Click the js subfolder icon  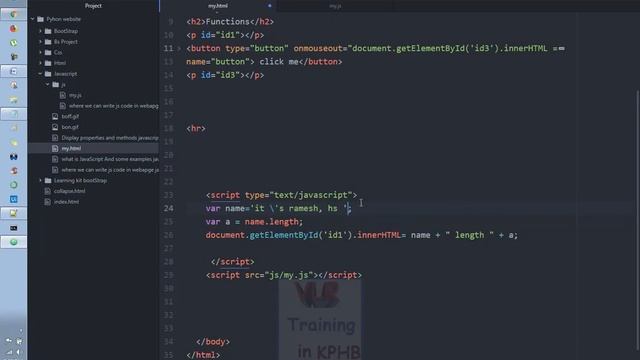click(x=56, y=84)
